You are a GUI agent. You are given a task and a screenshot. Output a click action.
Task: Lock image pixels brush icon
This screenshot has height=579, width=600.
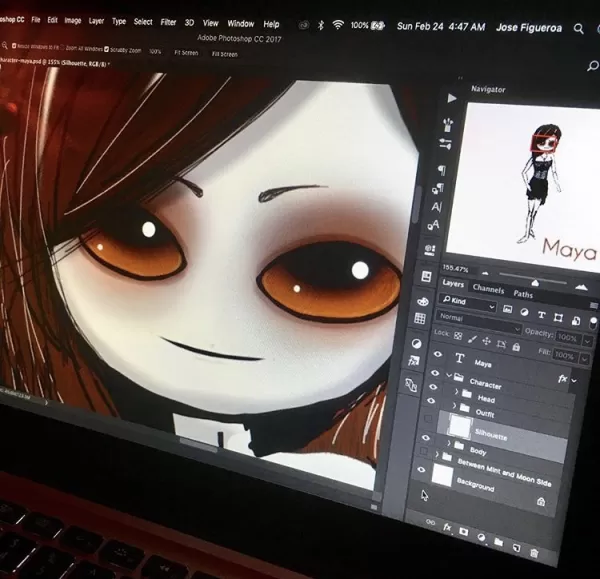coord(472,339)
